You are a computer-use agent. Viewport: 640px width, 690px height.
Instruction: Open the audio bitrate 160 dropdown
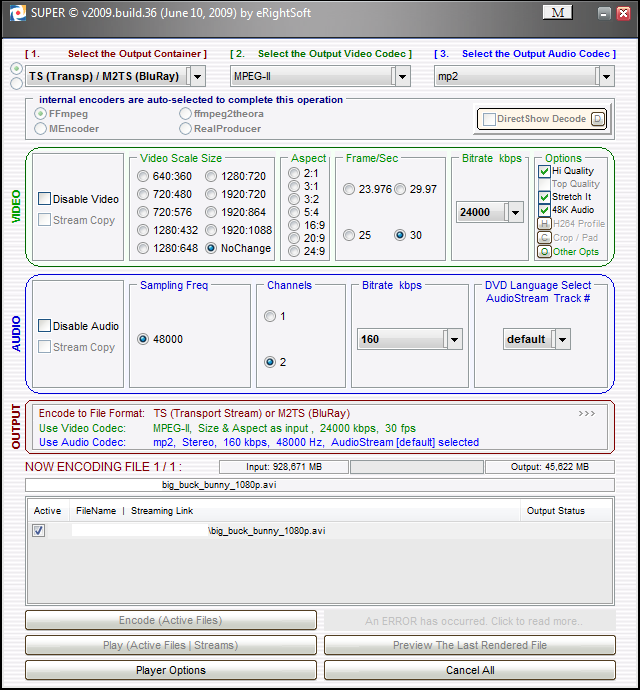[454, 340]
